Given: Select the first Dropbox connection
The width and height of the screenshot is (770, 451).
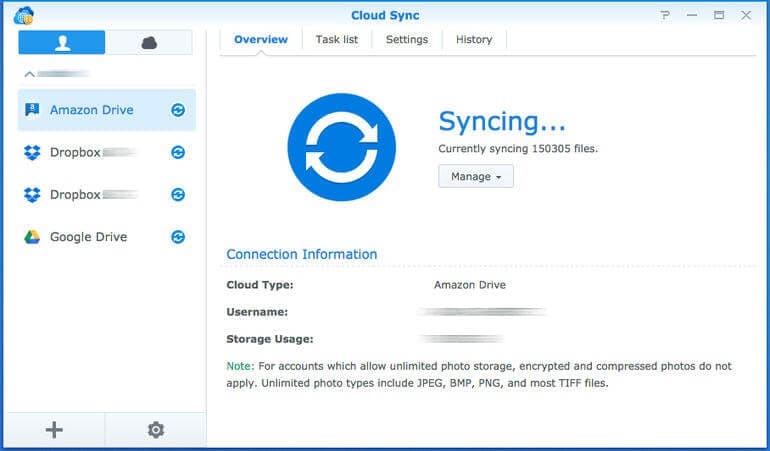Looking at the screenshot, I should 107,152.
